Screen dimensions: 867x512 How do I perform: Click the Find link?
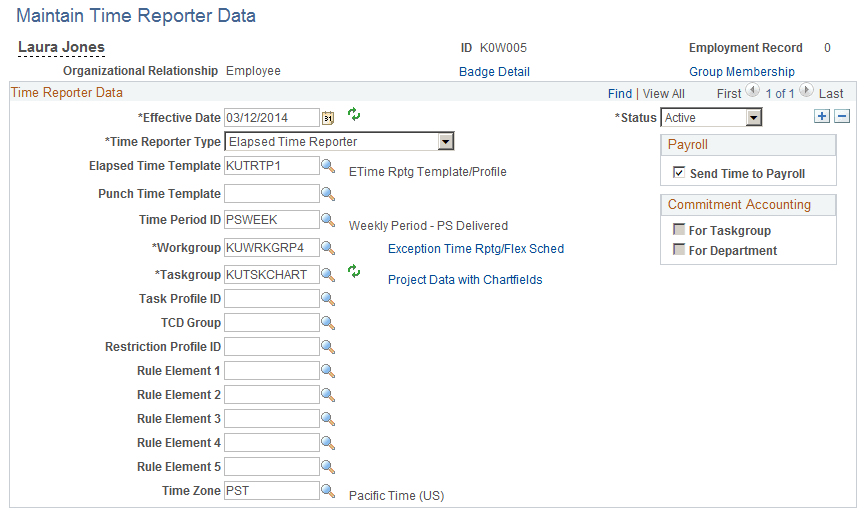pyautogui.click(x=620, y=94)
